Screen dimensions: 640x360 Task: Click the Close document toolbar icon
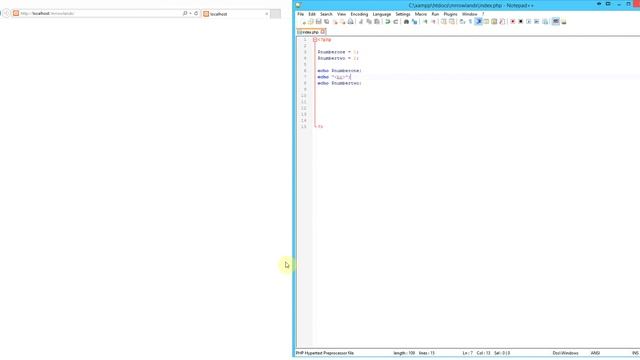335,22
